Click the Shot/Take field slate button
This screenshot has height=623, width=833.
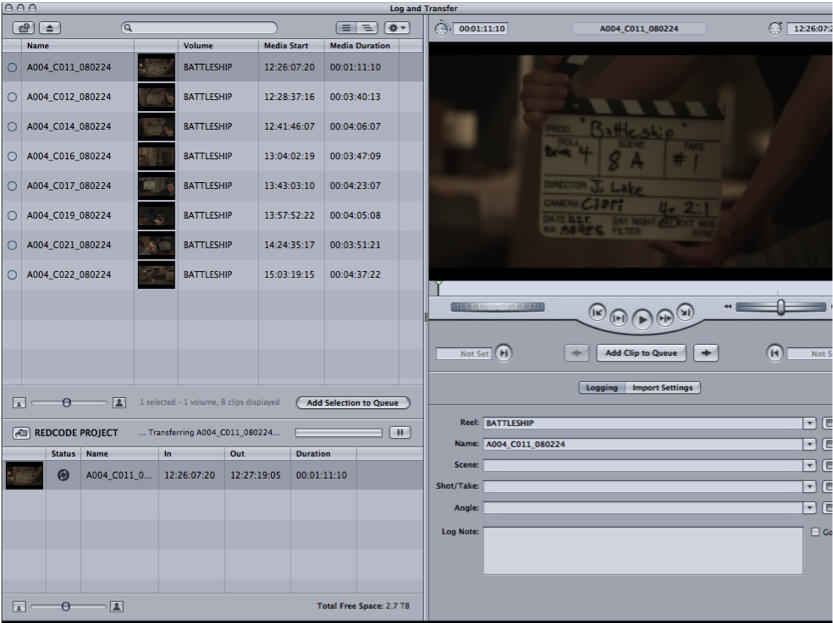point(827,487)
